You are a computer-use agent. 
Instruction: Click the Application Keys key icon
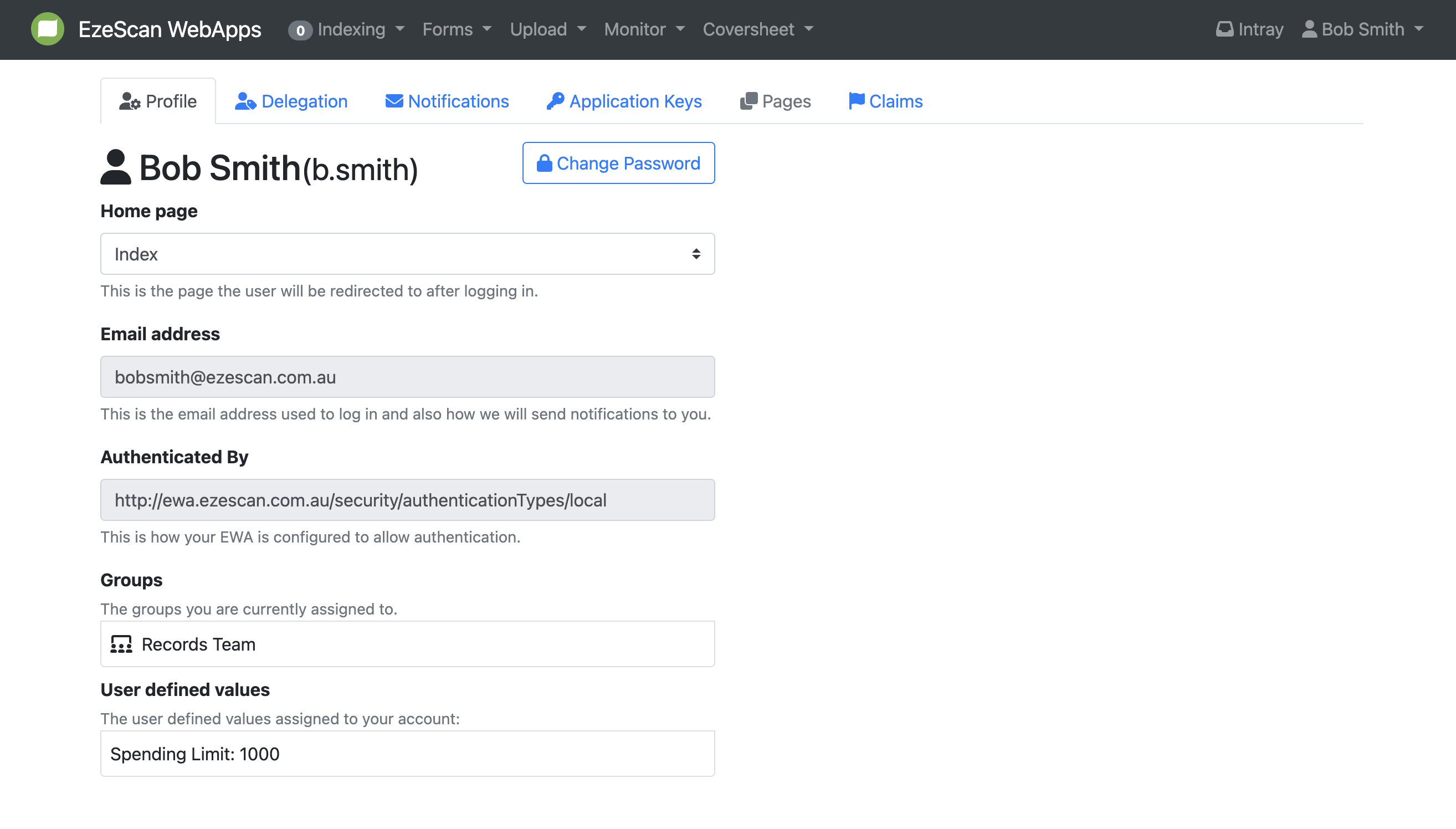555,101
